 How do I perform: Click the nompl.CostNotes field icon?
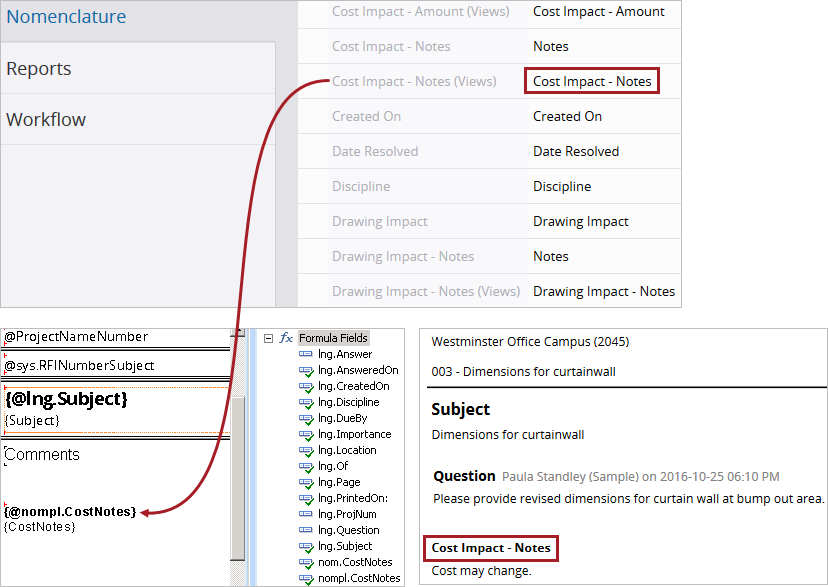306,578
